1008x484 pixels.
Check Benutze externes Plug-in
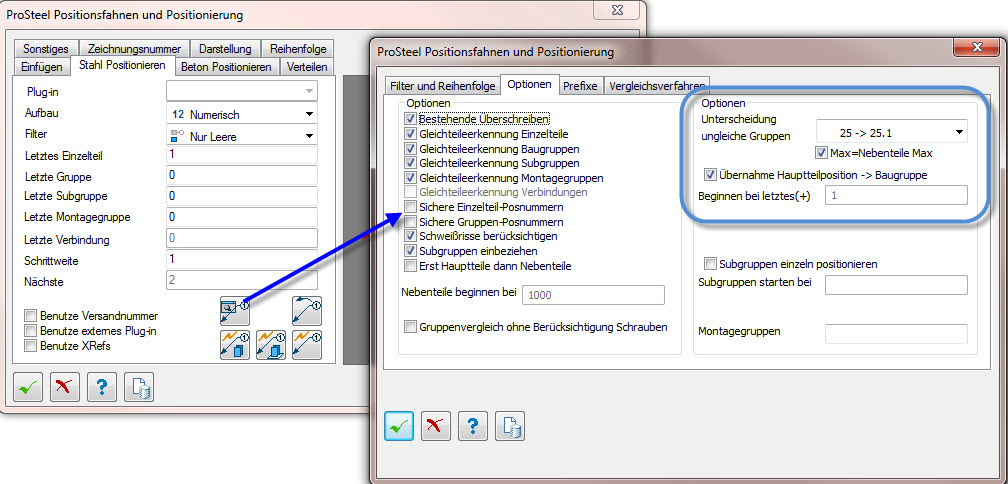click(x=30, y=330)
